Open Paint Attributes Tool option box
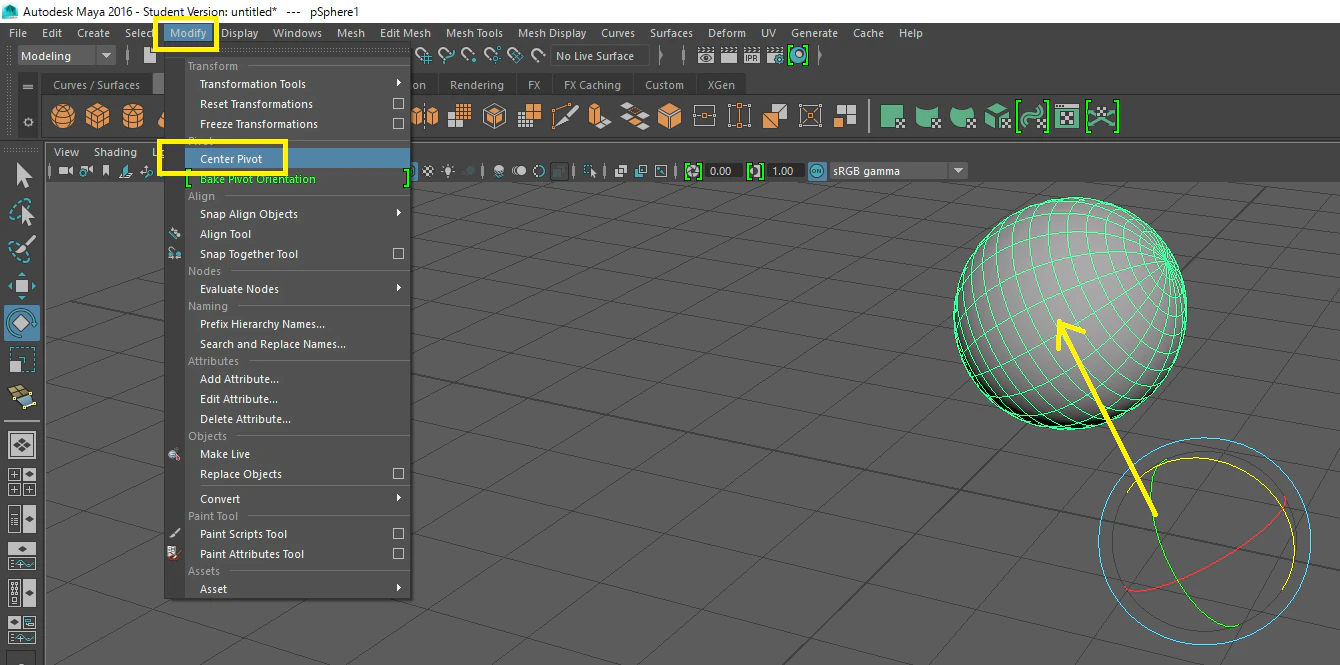 pyautogui.click(x=398, y=554)
